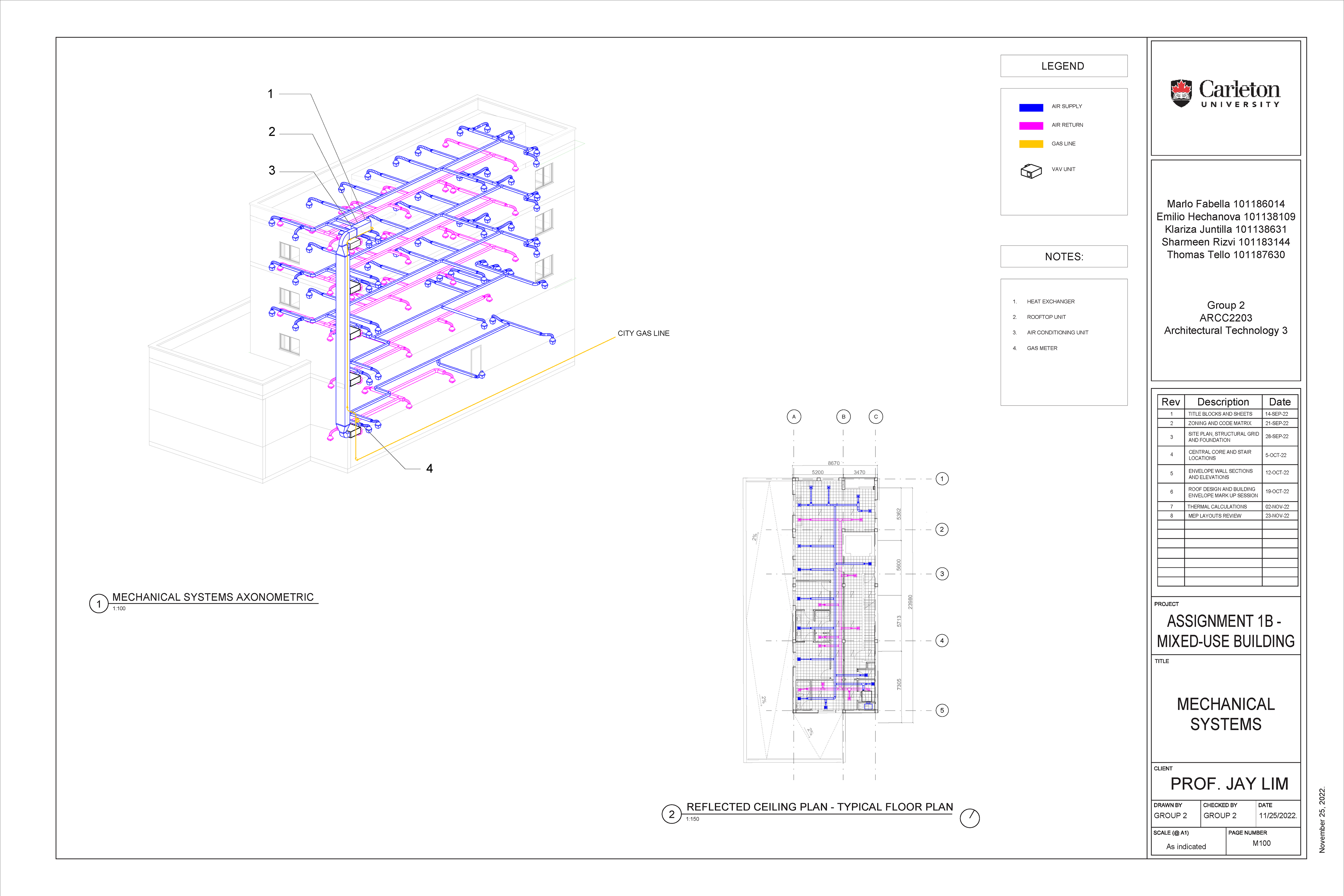Click the MEP Layouts Review revision row
The width and height of the screenshot is (1344, 896).
pos(1214,516)
